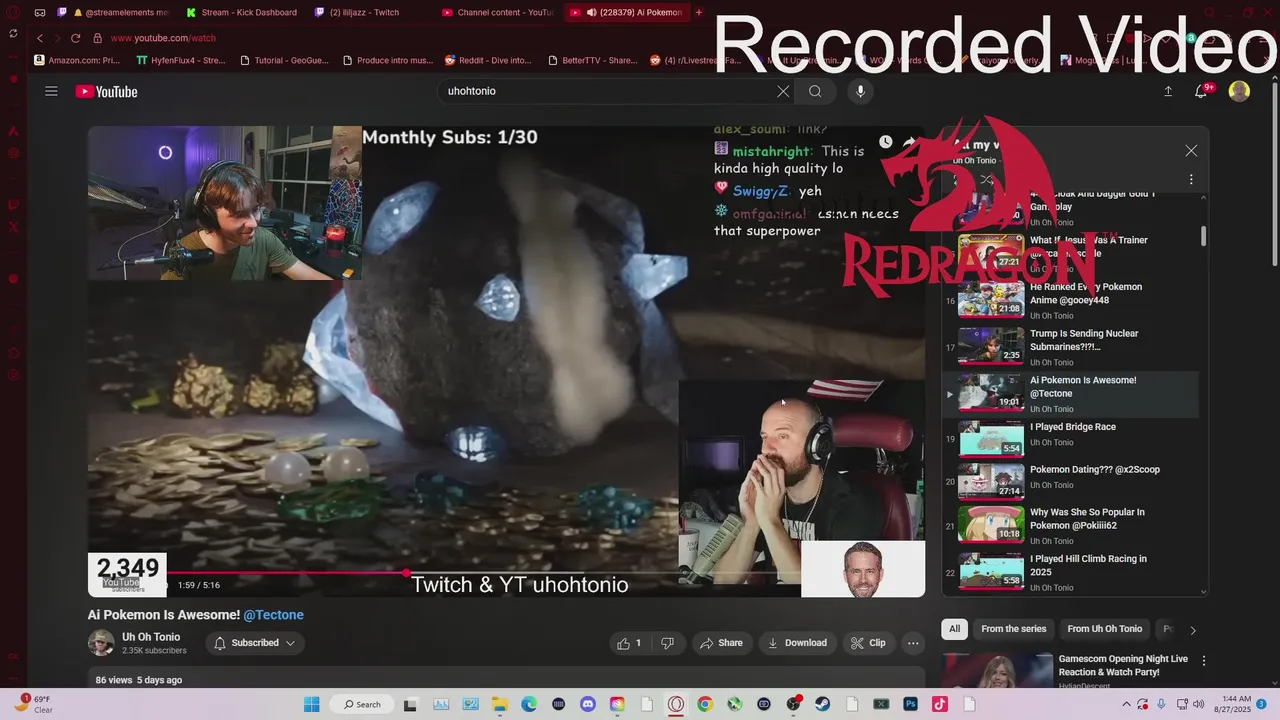
Task: Show more filter chips with the arrow
Action: point(1192,630)
